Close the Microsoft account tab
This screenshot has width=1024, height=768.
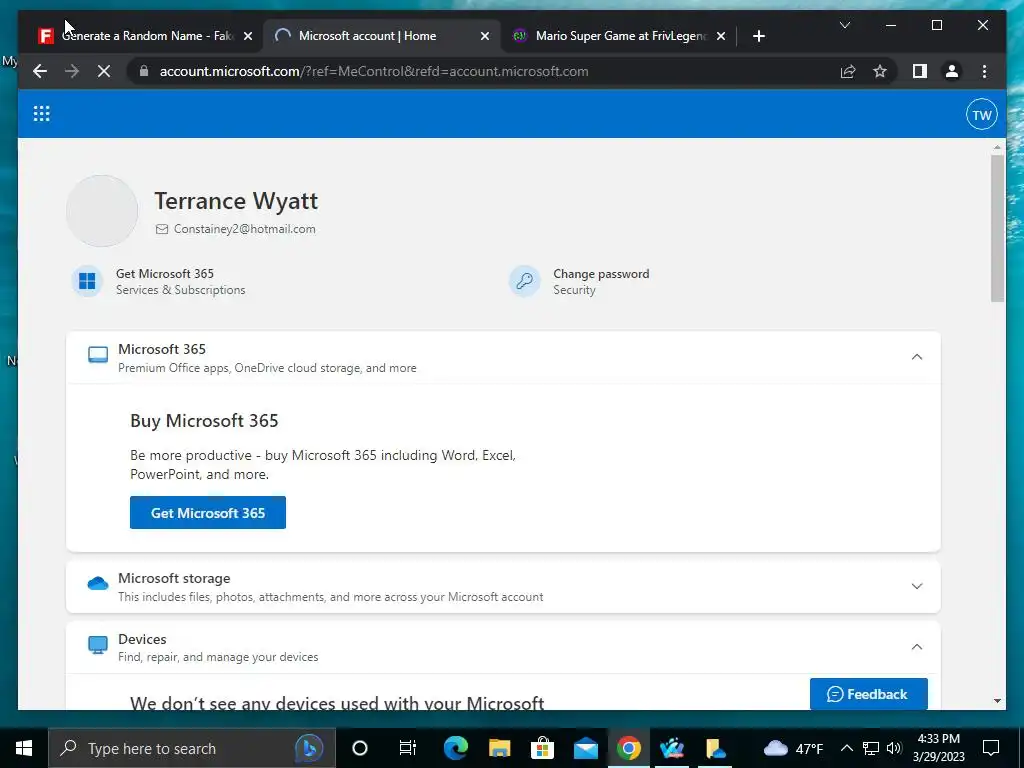(485, 37)
